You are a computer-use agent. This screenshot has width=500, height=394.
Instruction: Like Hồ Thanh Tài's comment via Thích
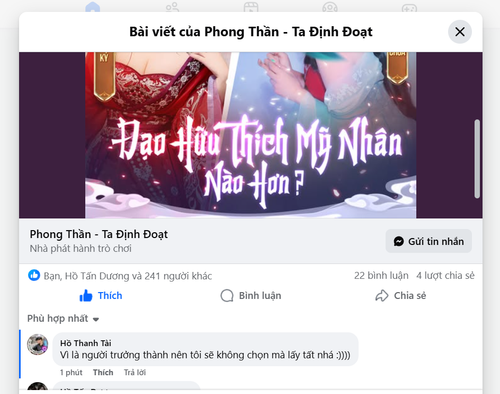[103, 372]
